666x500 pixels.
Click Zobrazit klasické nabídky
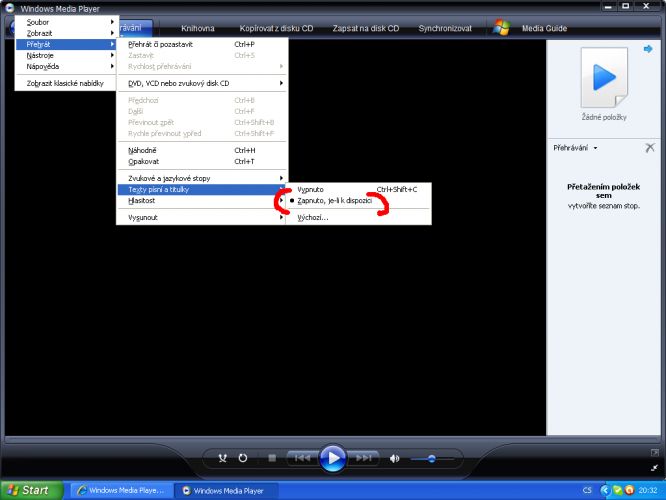(x=65, y=83)
